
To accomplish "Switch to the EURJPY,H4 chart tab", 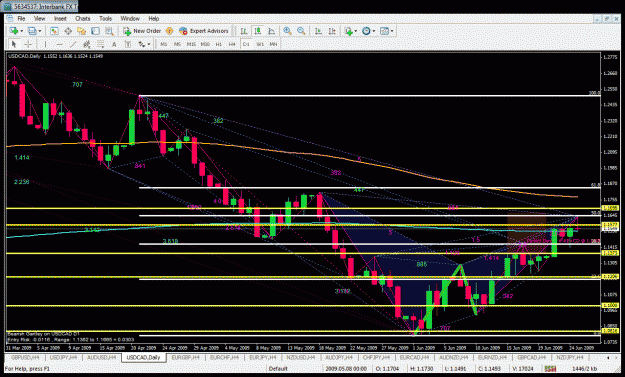I will click(263, 357).
